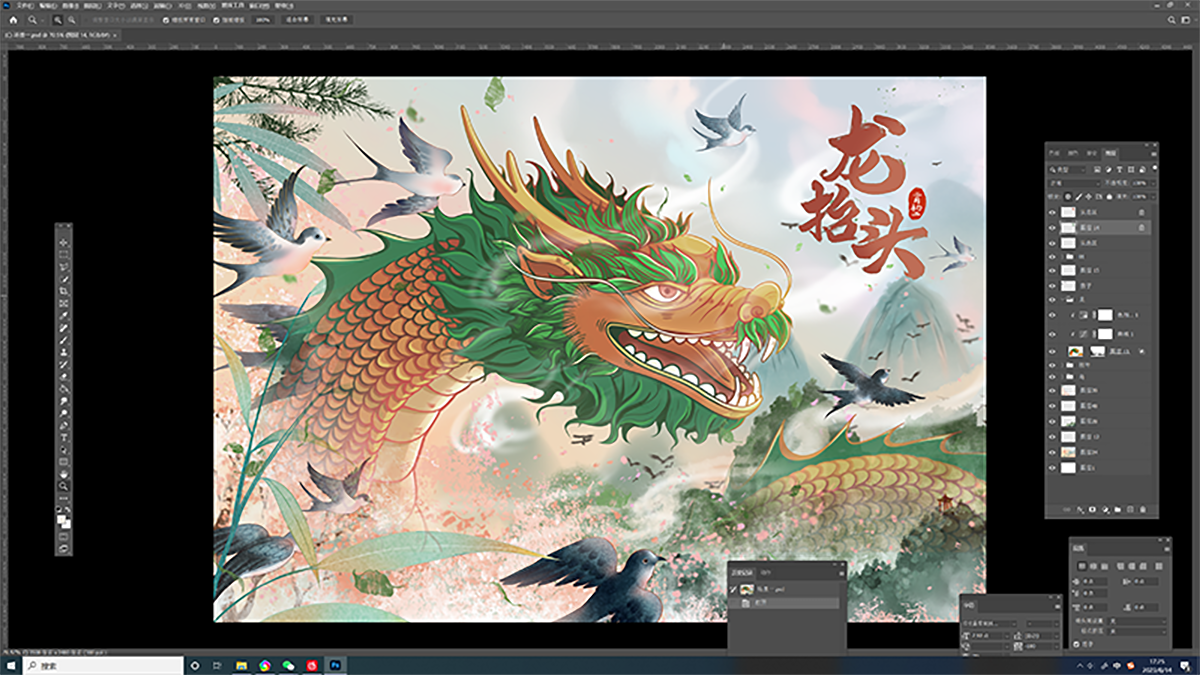
Task: Toggle the layer filter on/off switch
Action: pyautogui.click(x=1155, y=168)
